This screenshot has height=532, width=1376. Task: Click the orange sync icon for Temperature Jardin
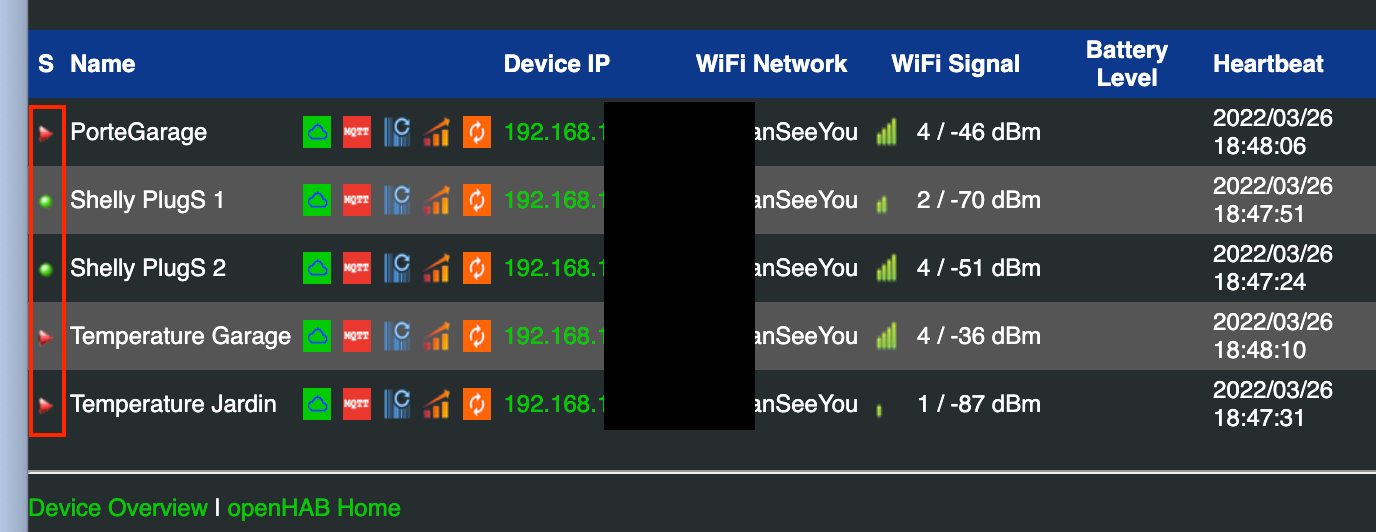(477, 404)
